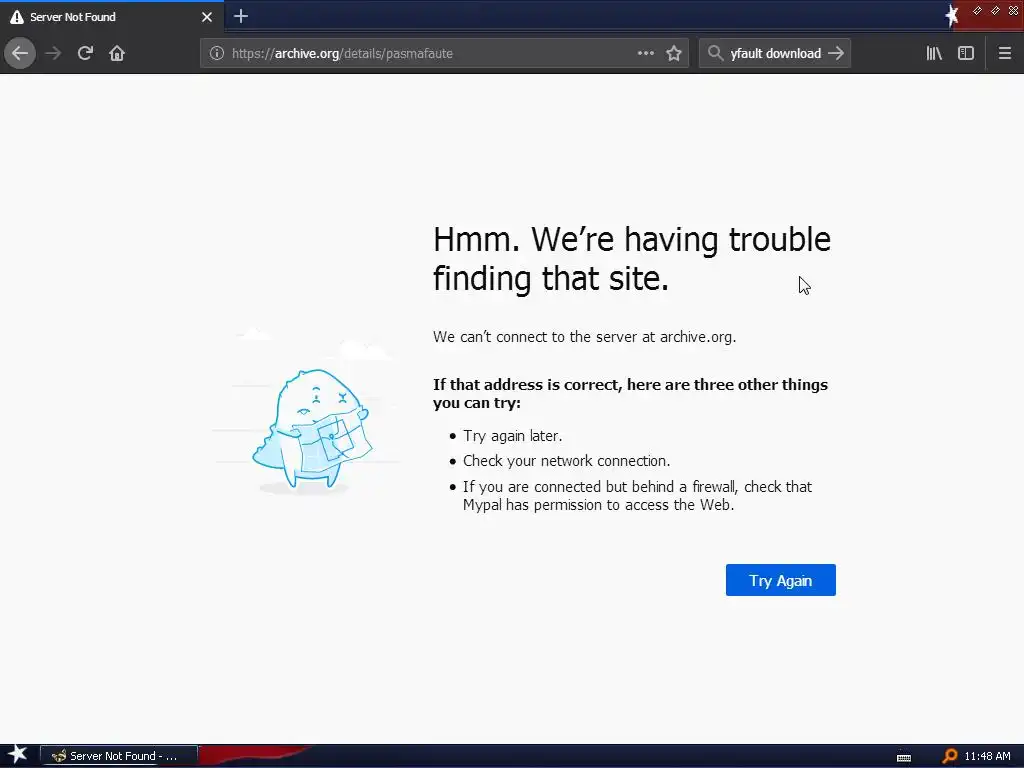Show site information icon in address bar
The width and height of the screenshot is (1024, 768).
coord(217,54)
